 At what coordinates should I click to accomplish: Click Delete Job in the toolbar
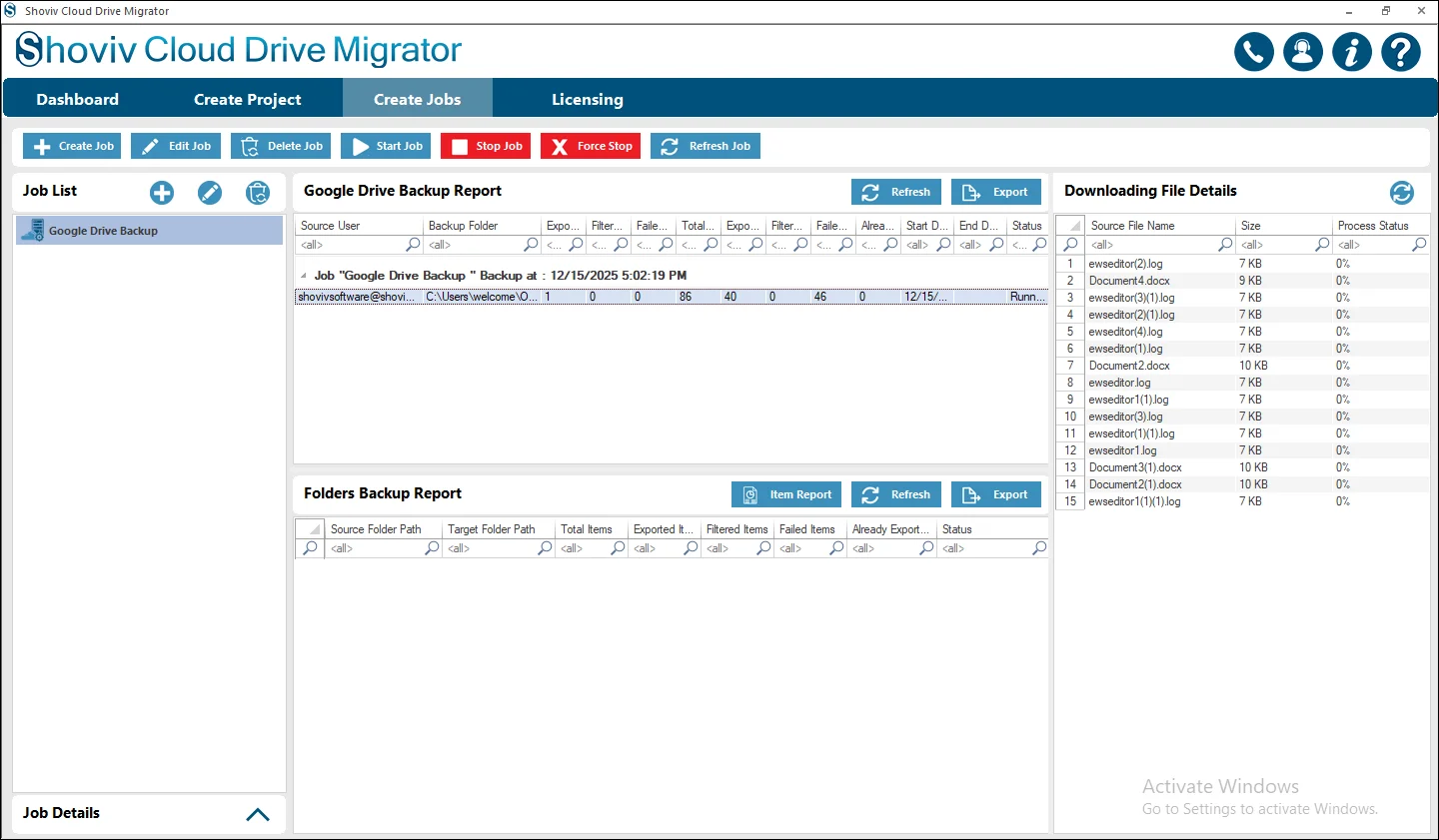281,146
